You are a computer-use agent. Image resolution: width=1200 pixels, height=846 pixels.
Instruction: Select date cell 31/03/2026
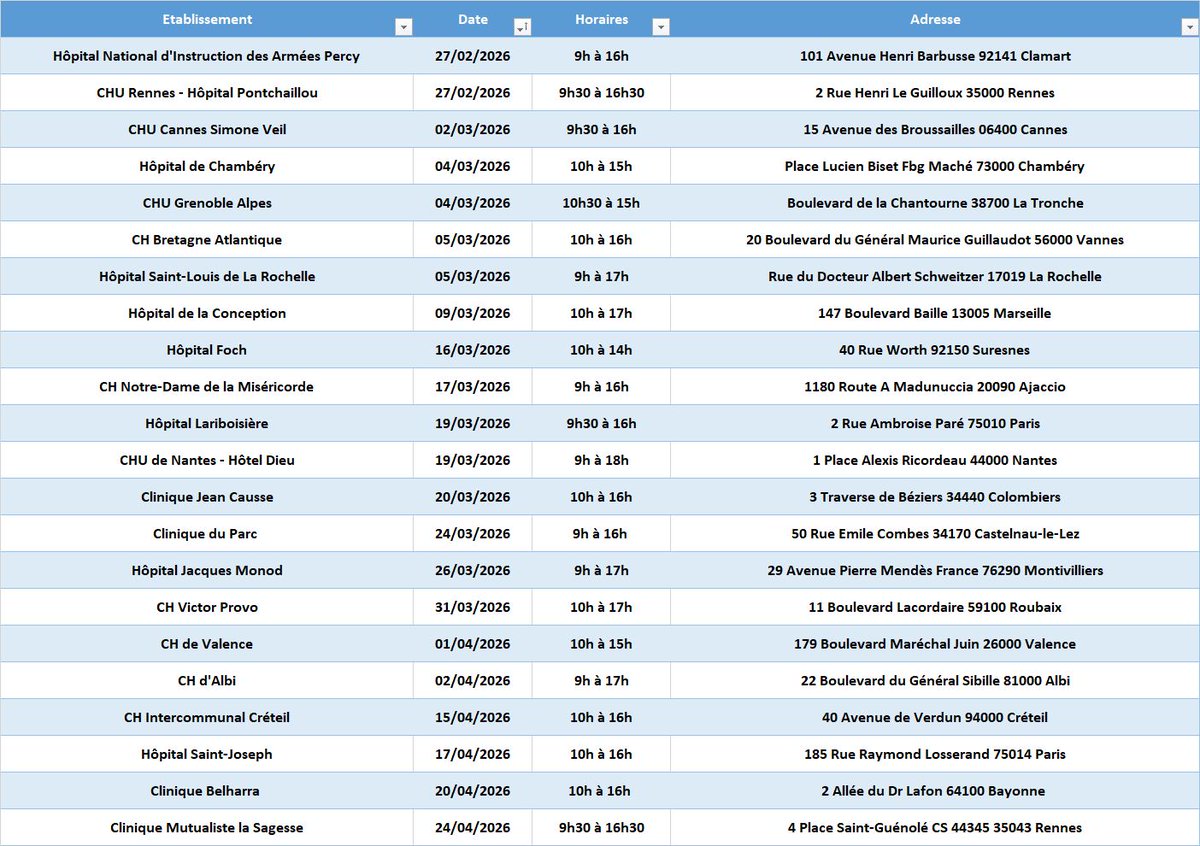(473, 607)
